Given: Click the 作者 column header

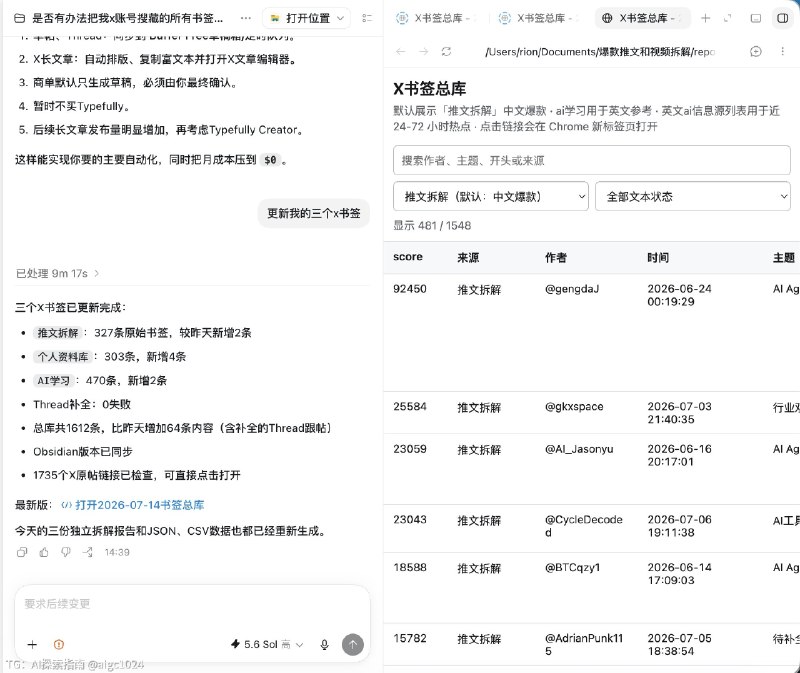Looking at the screenshot, I should click(x=556, y=258).
